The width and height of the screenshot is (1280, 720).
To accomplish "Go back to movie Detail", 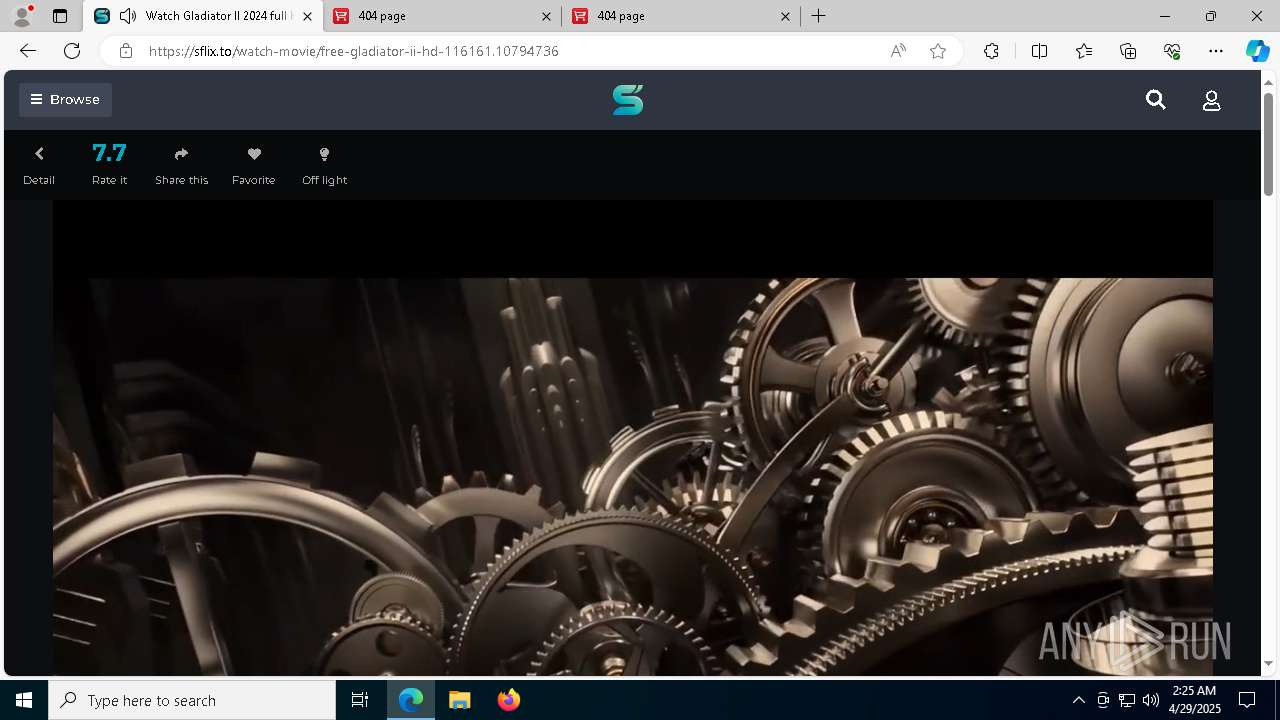I will (39, 165).
